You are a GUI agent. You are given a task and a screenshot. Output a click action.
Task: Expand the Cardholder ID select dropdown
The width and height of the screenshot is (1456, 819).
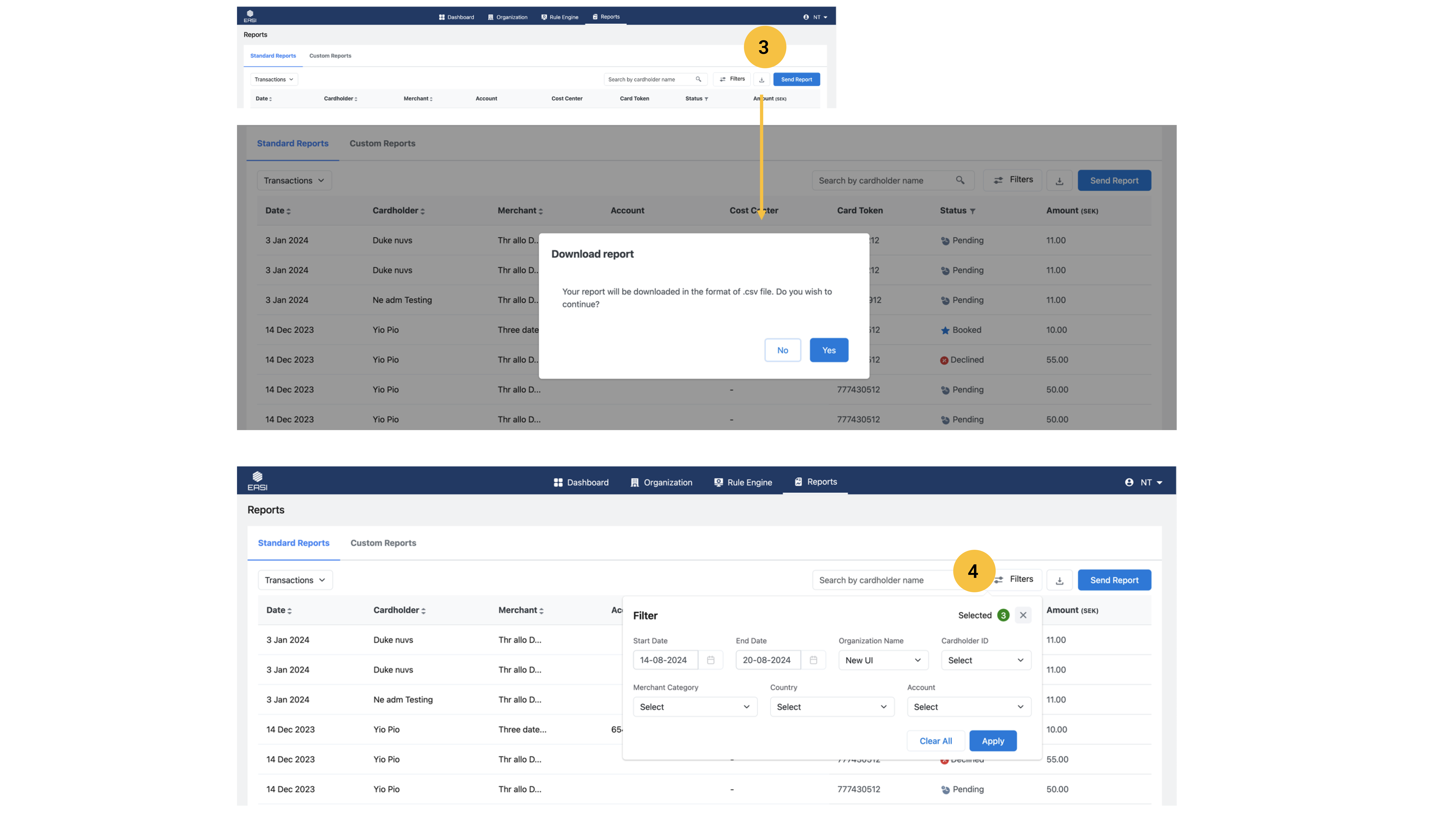click(x=986, y=660)
